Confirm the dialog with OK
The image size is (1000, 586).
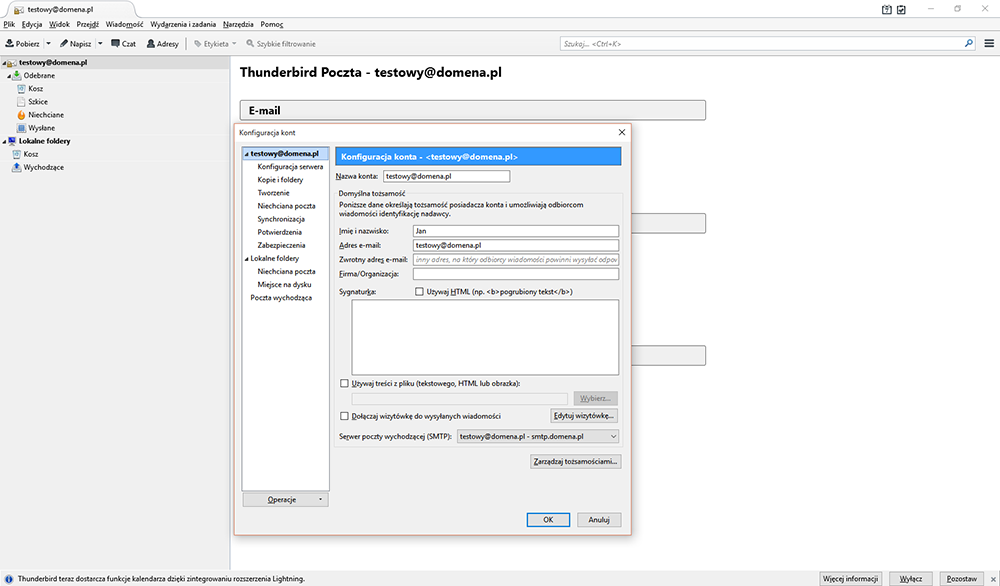(548, 520)
